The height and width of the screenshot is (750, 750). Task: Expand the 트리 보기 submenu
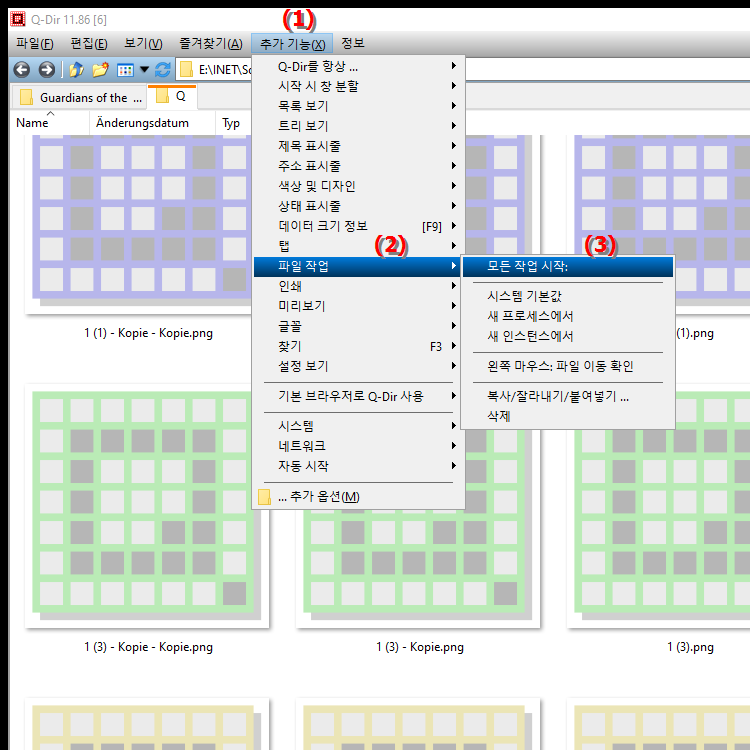coord(358,126)
